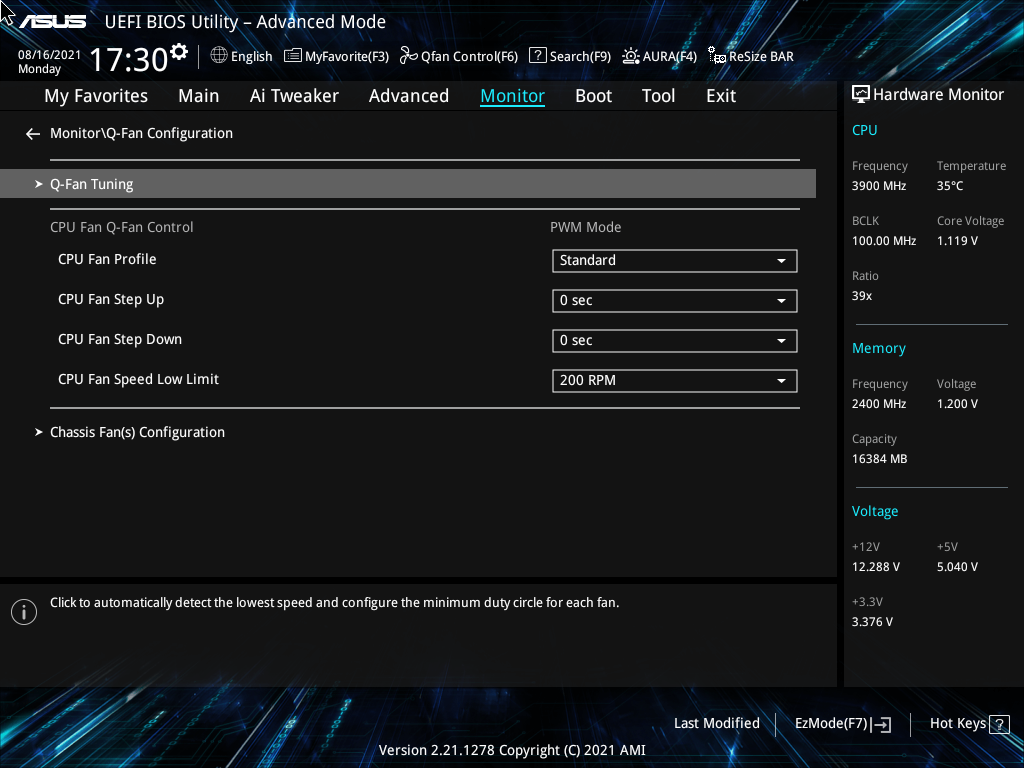Viewport: 1024px width, 768px height.
Task: Click the Monitor\Q-Fan Configuration breadcrumb text
Action: (141, 133)
